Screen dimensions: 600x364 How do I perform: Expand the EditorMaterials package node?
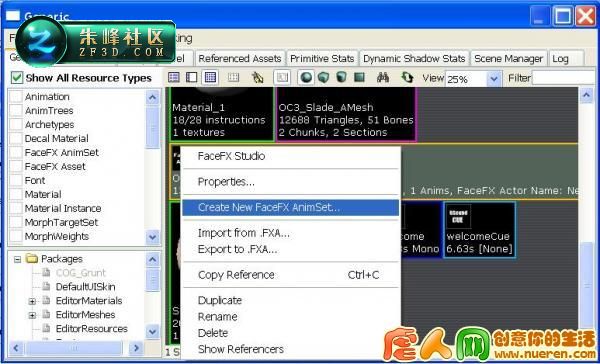[x=33, y=301]
